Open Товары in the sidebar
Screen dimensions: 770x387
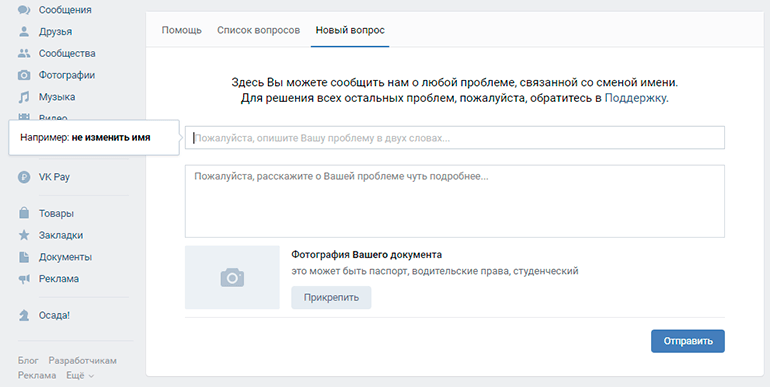(x=56, y=213)
